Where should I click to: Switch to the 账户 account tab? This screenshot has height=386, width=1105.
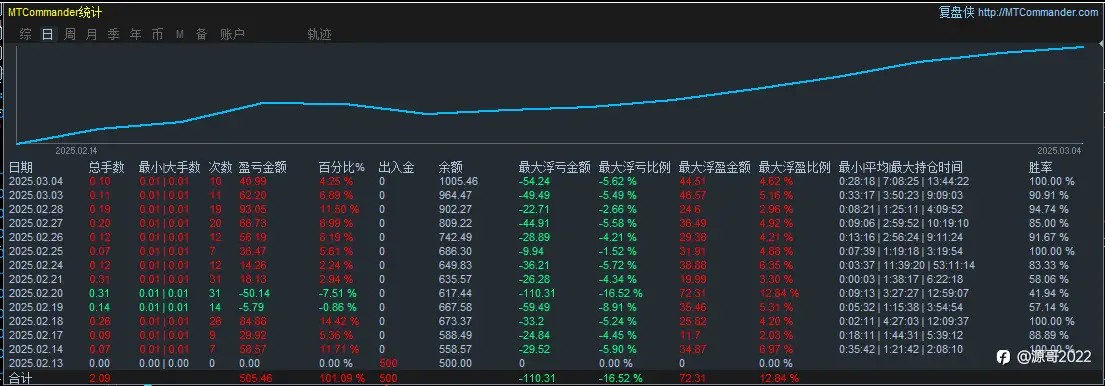click(x=233, y=34)
